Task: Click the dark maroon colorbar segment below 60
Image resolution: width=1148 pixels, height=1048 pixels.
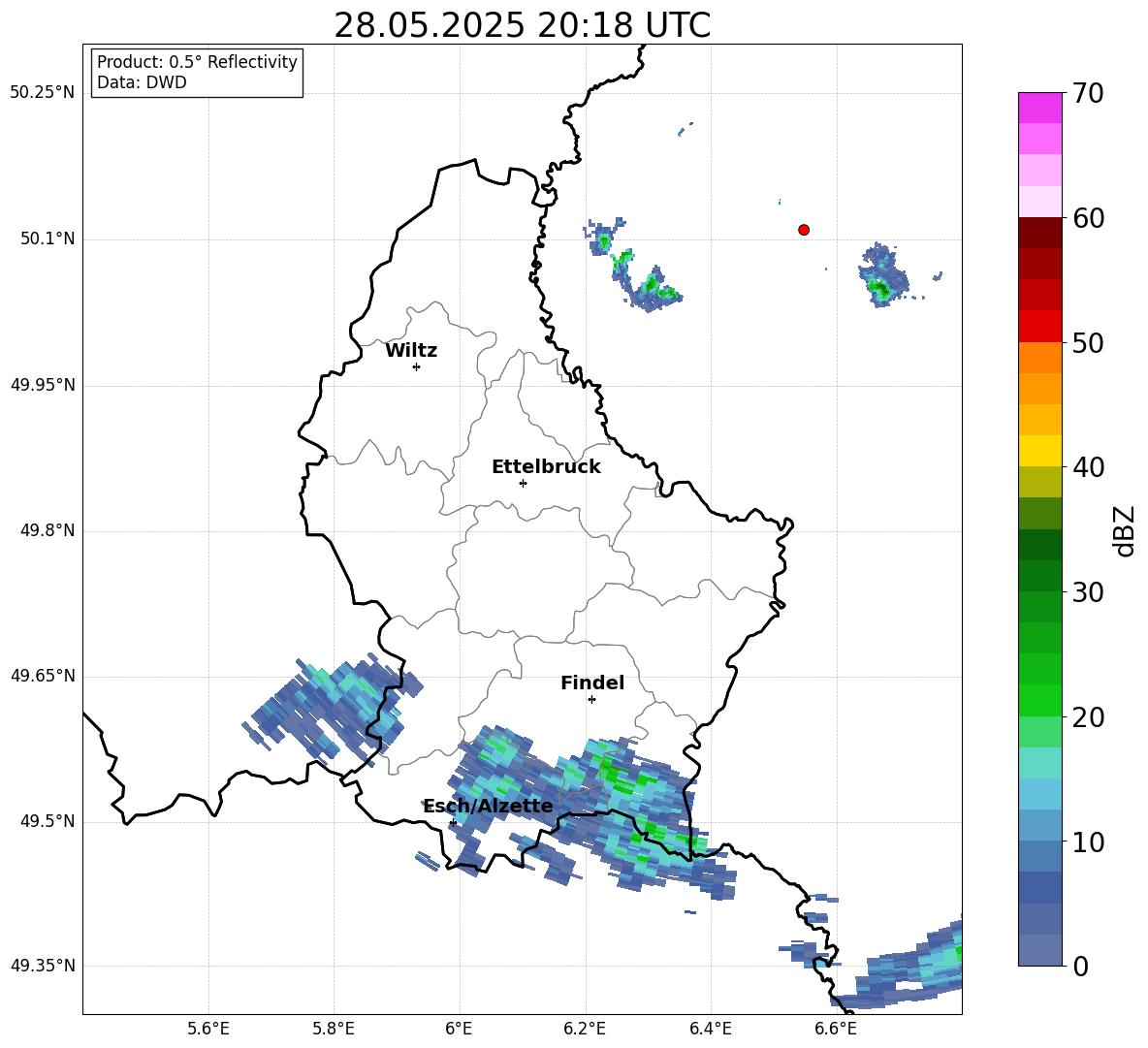Action: (x=1039, y=232)
